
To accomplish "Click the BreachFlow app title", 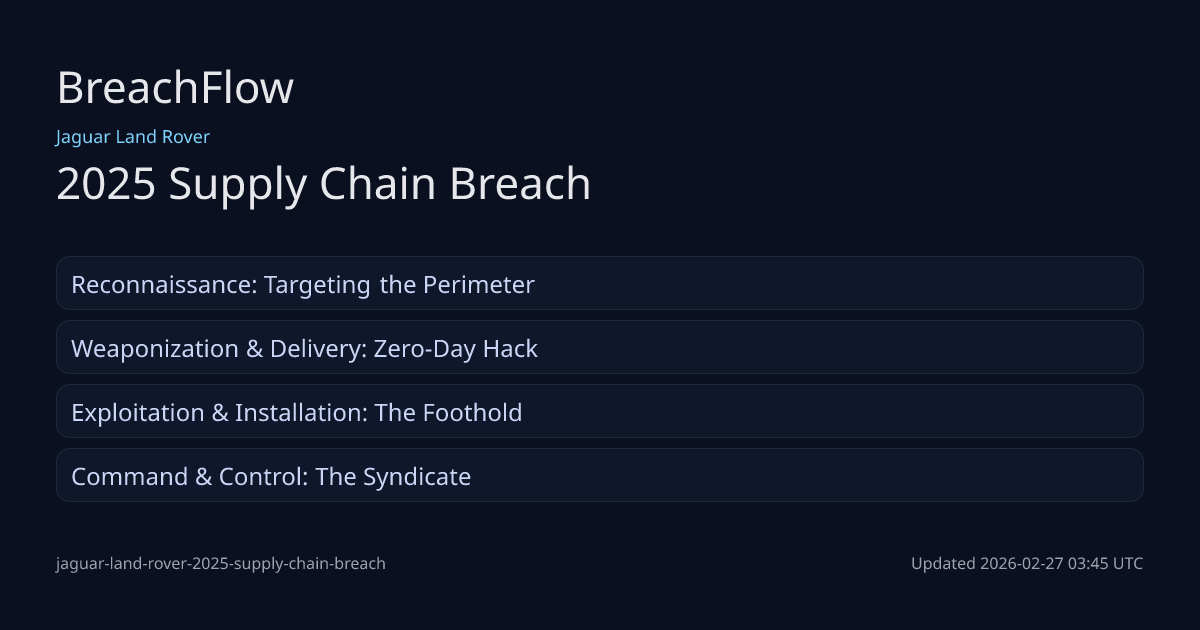I will 175,88.
